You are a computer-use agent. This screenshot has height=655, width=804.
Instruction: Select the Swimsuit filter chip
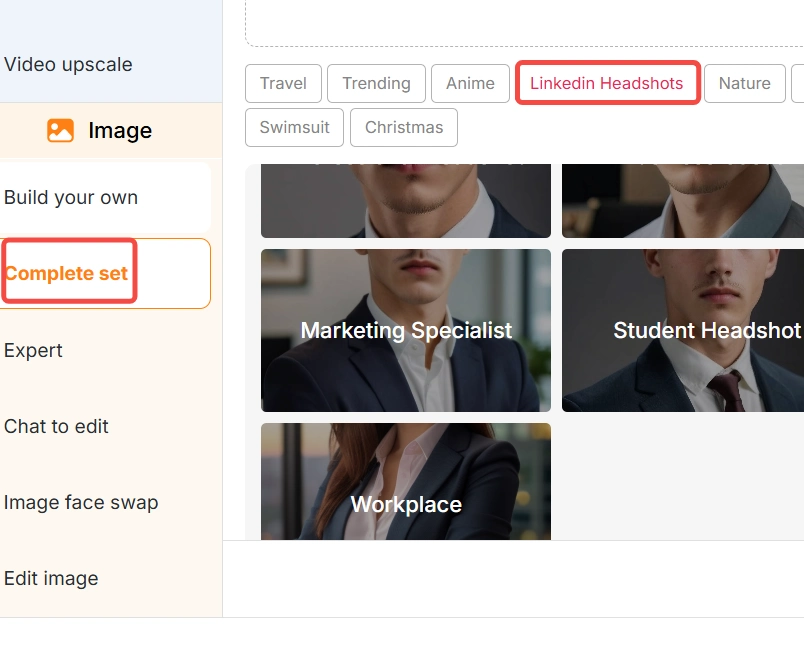293,128
